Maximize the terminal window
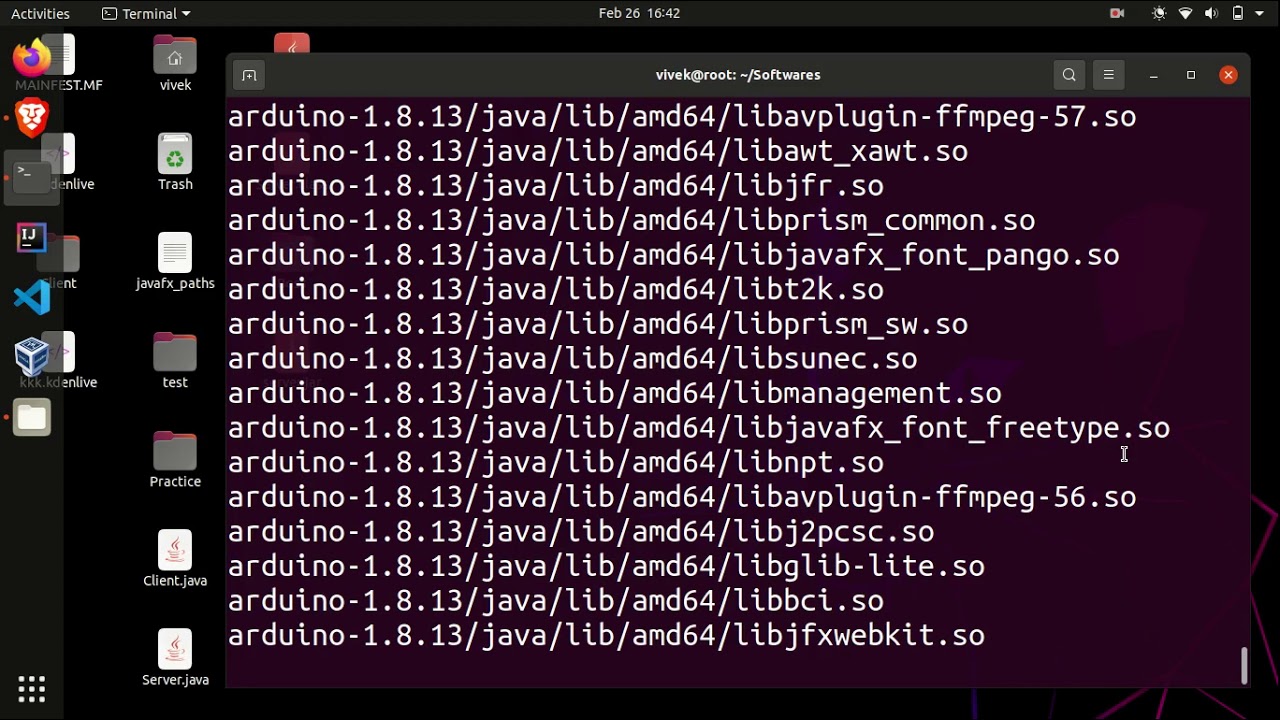Image resolution: width=1280 pixels, height=720 pixels. [1191, 75]
